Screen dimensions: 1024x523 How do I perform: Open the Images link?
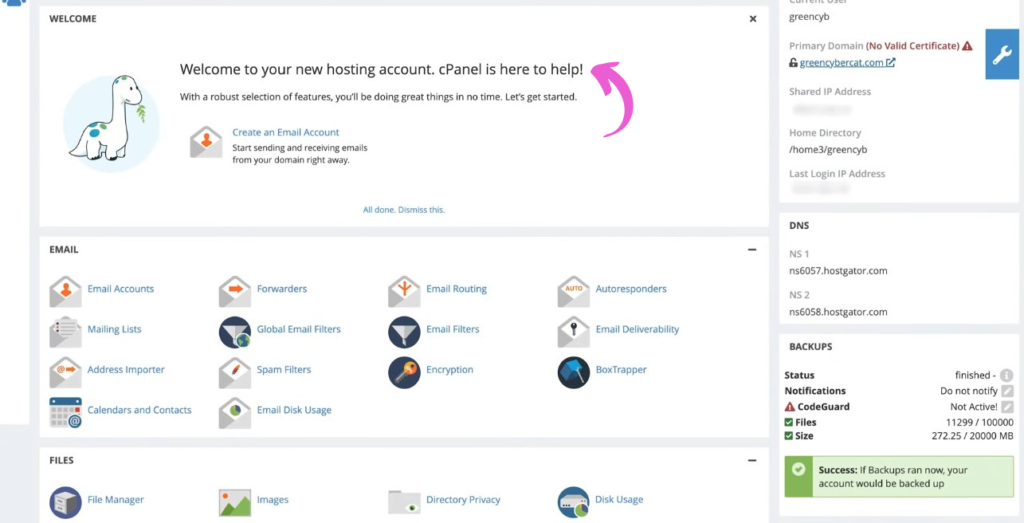point(272,499)
